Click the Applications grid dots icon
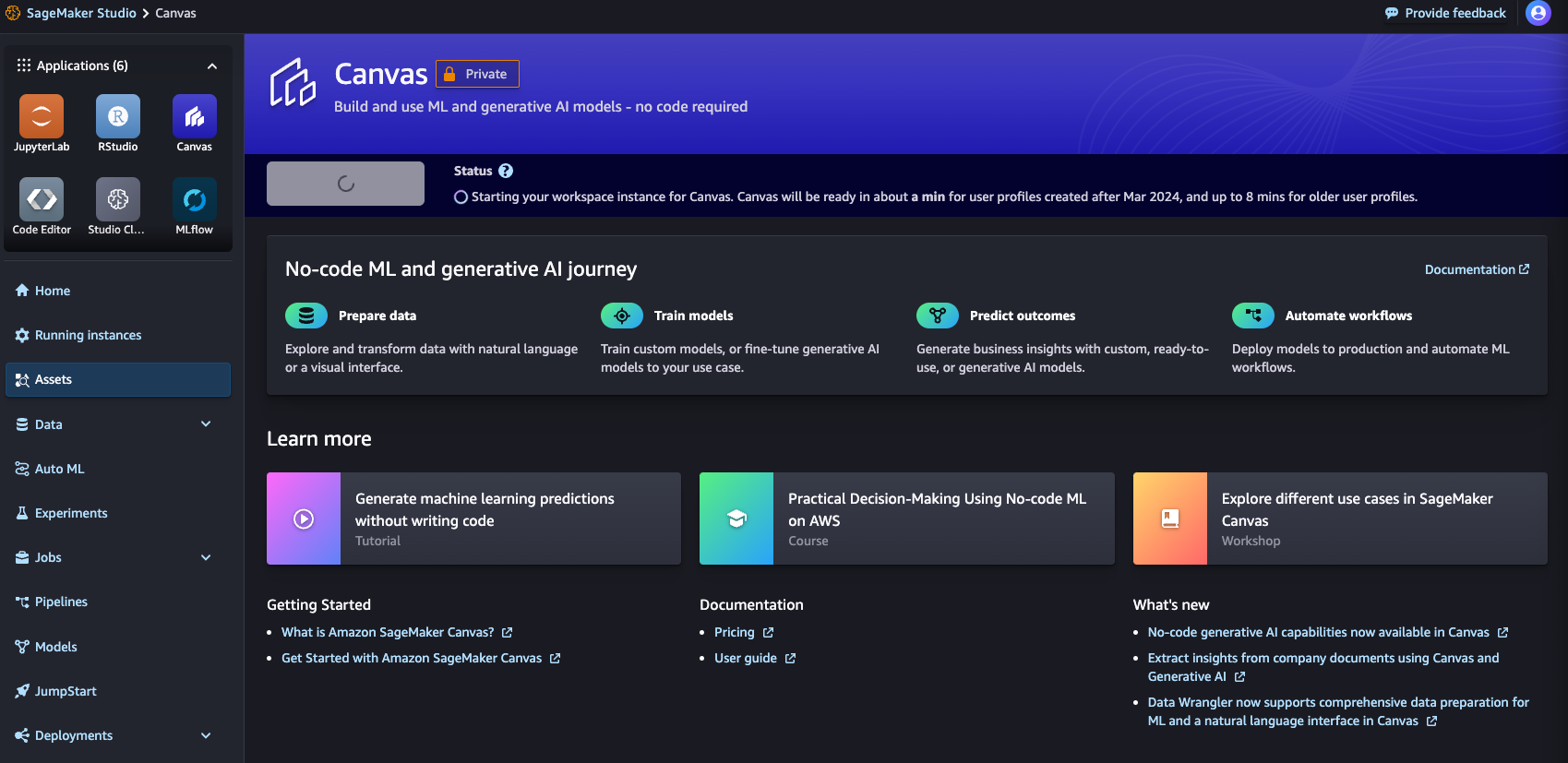Screen dimensions: 1568x763 24,66
